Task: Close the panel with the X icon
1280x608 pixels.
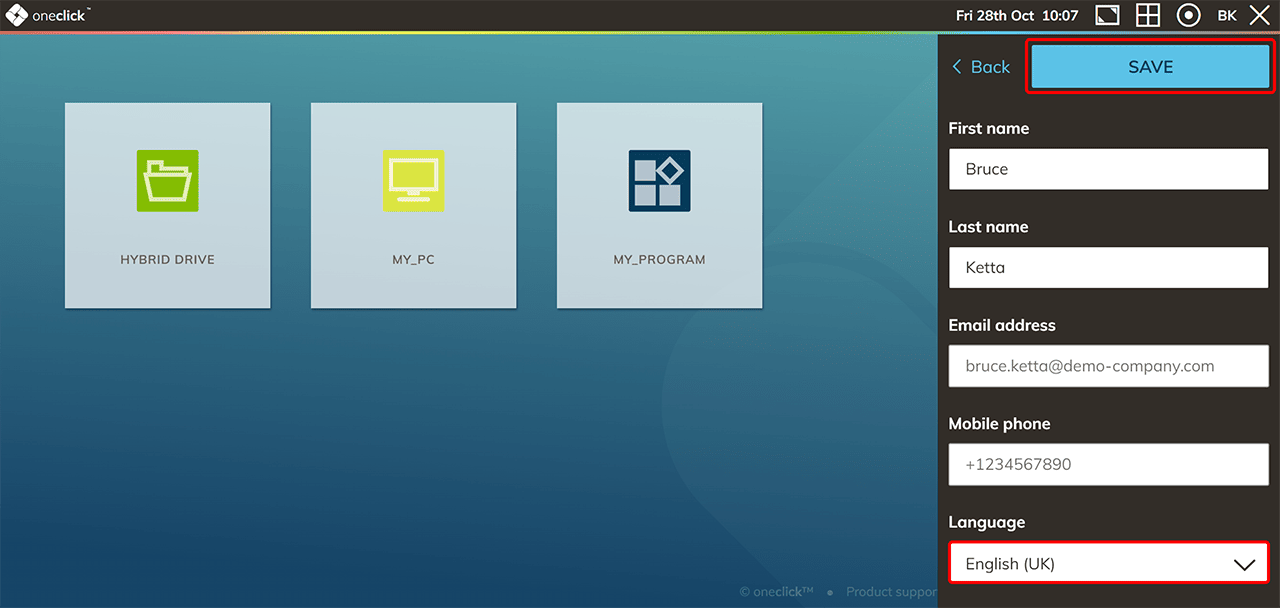Action: [x=1259, y=15]
